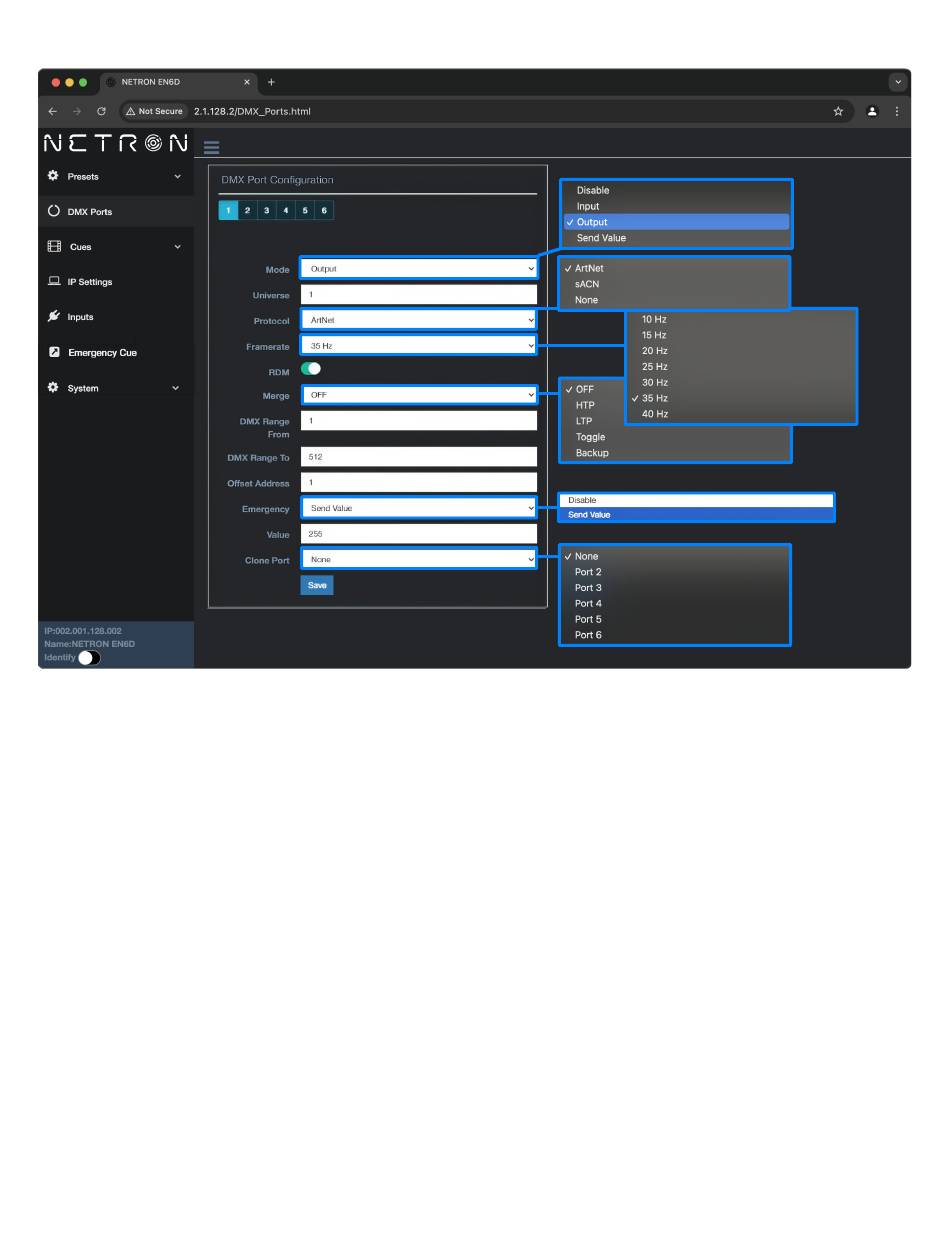
Task: Open the Protocol dropdown
Action: tap(419, 320)
